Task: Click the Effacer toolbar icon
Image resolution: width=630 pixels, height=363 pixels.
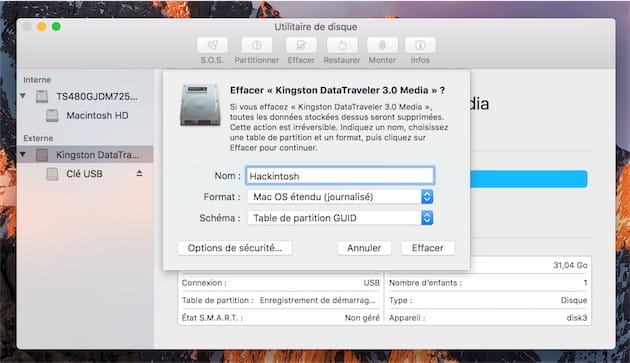Action: pos(301,45)
